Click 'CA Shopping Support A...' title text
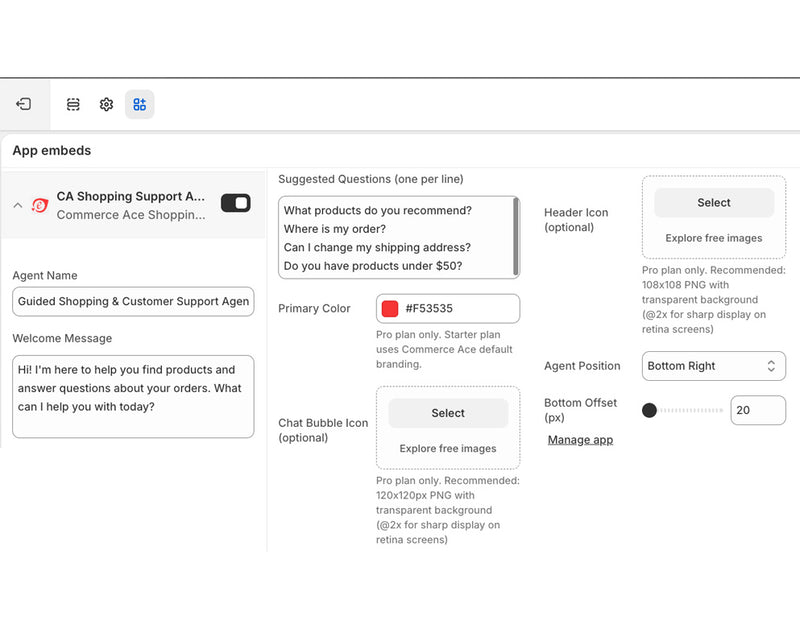The height and width of the screenshot is (637, 800). [x=131, y=196]
